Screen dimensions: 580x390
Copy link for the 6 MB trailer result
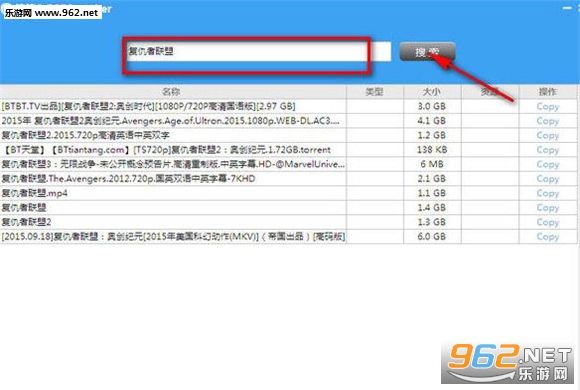548,164
